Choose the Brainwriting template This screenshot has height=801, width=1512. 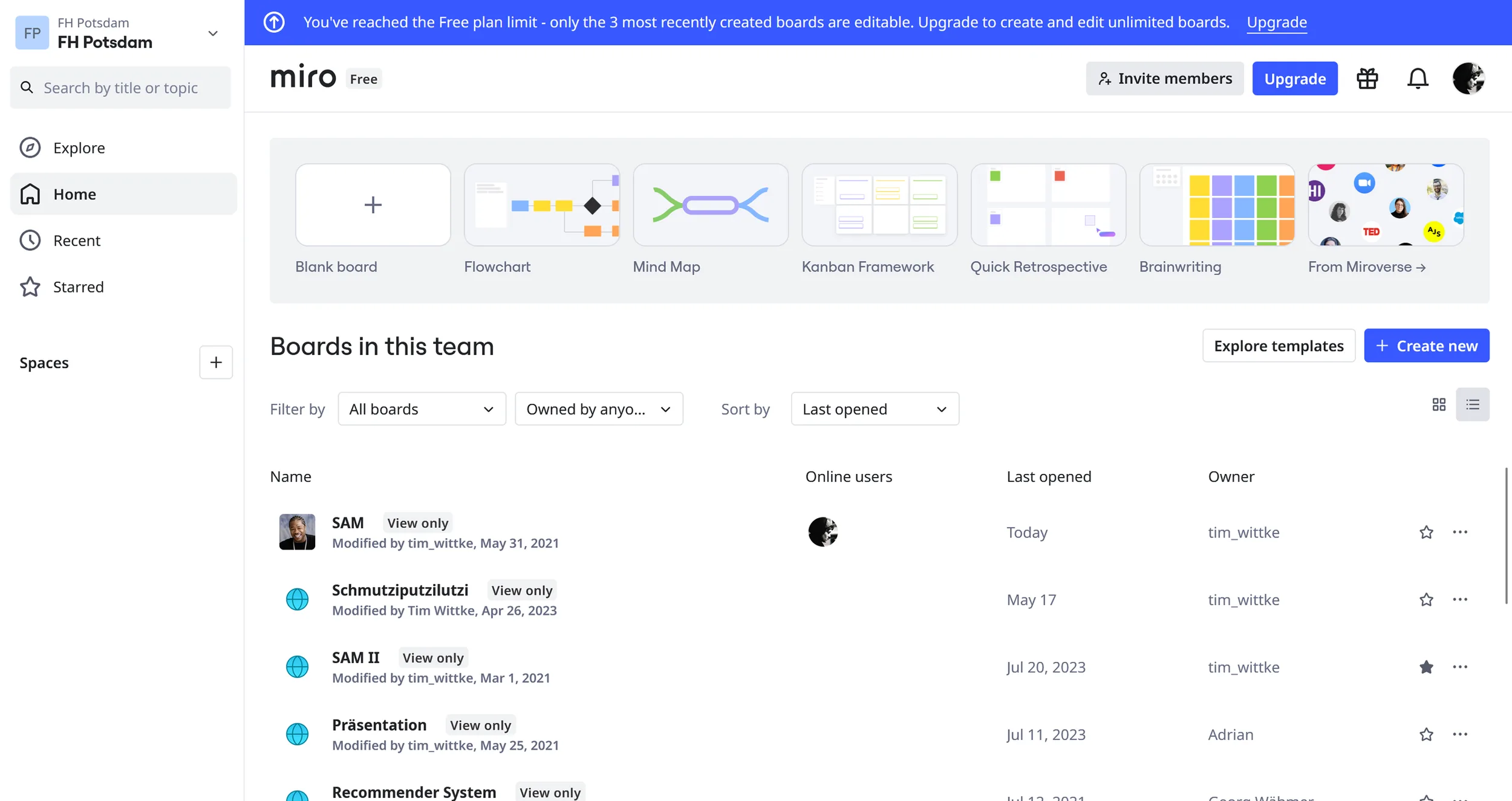pos(1217,205)
